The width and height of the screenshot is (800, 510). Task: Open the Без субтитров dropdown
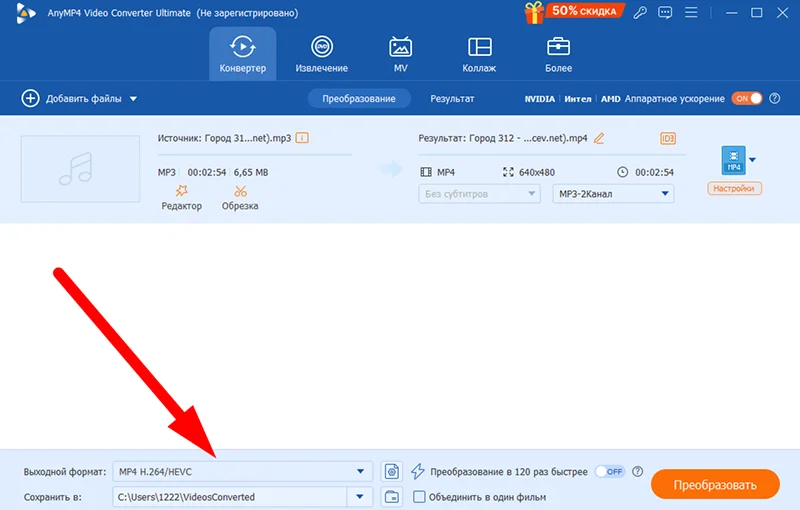pos(479,194)
